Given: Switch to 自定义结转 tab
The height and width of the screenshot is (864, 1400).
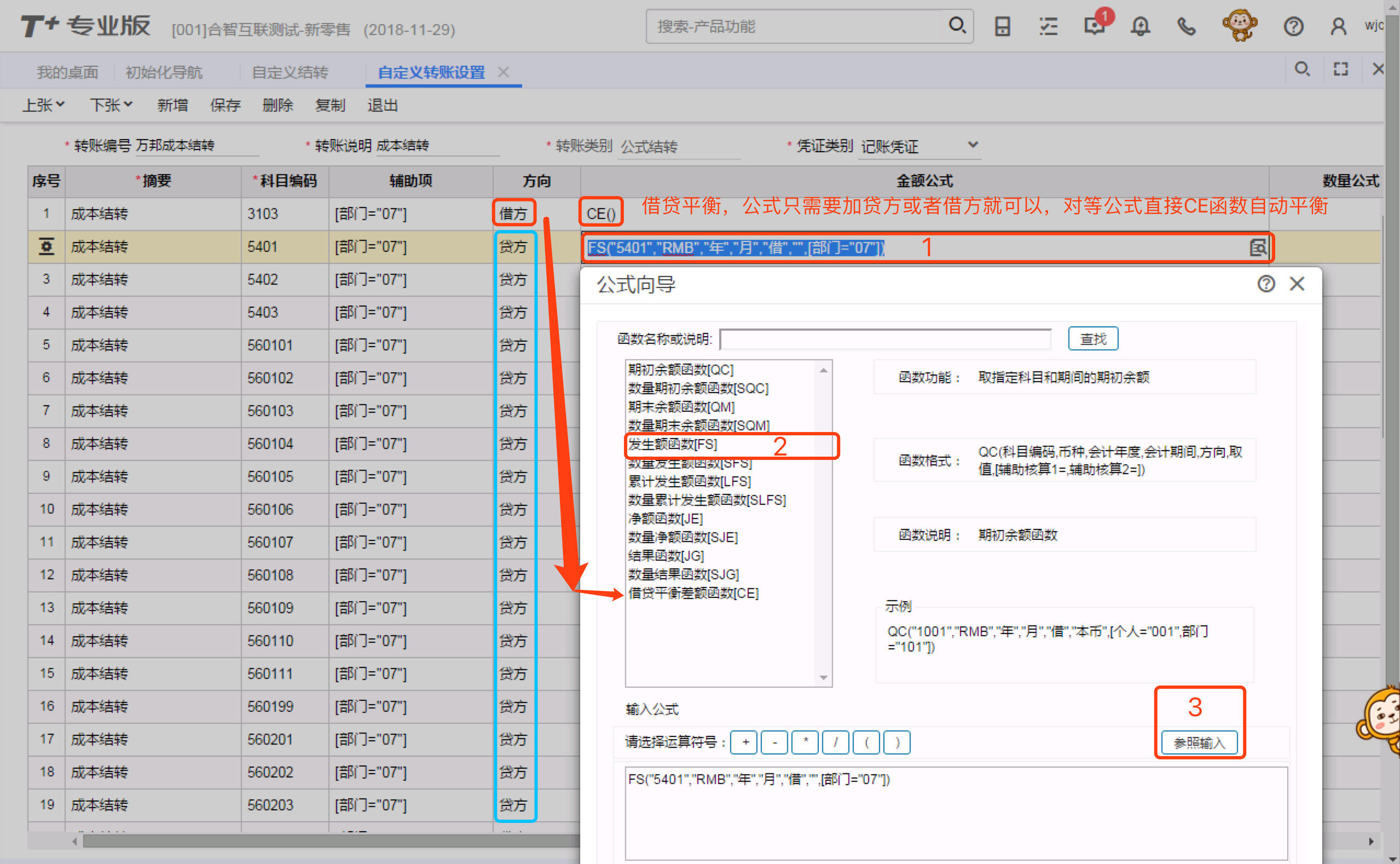Looking at the screenshot, I should click(290, 73).
